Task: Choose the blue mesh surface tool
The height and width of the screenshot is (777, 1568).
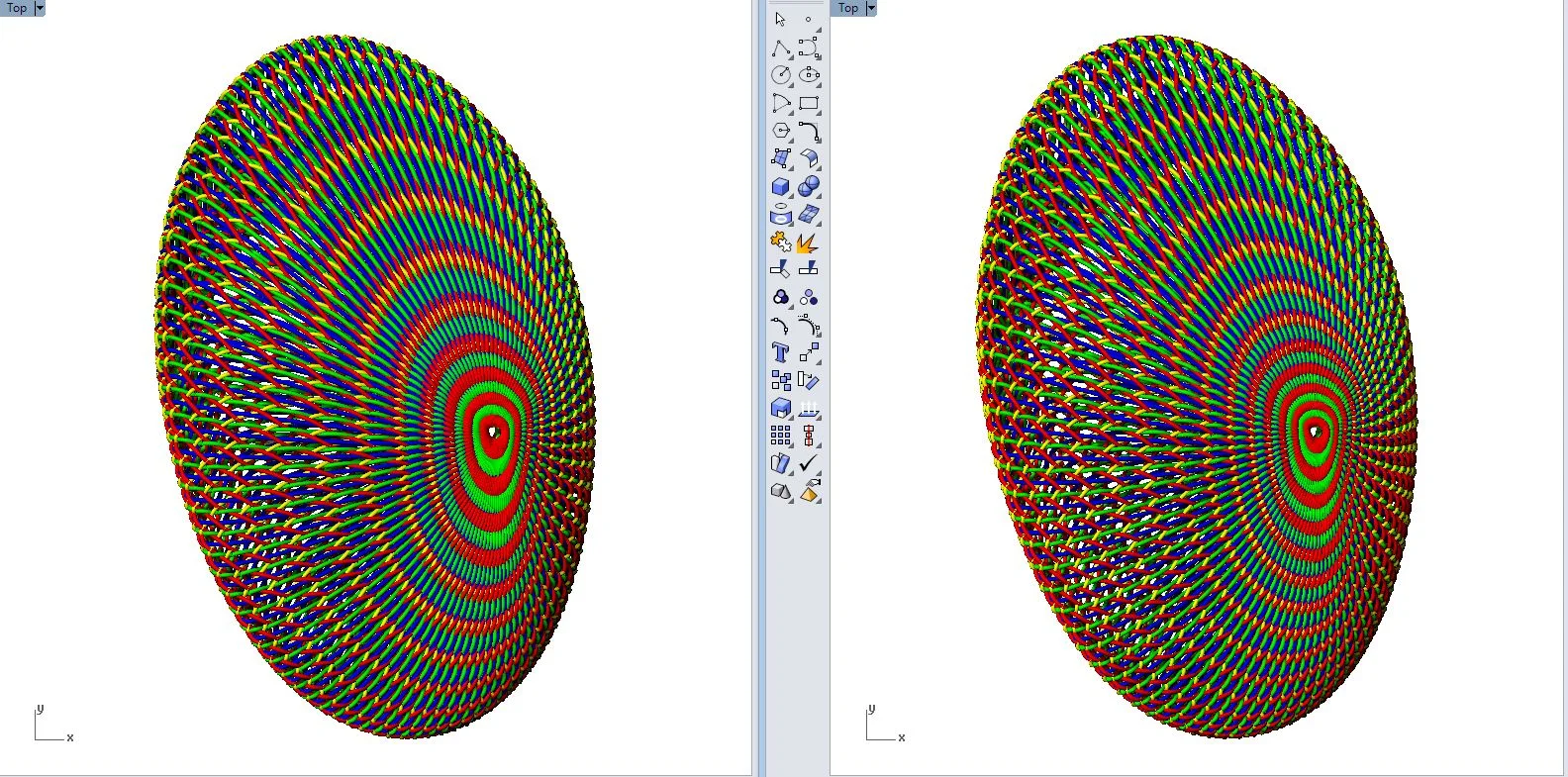Action: [809, 214]
